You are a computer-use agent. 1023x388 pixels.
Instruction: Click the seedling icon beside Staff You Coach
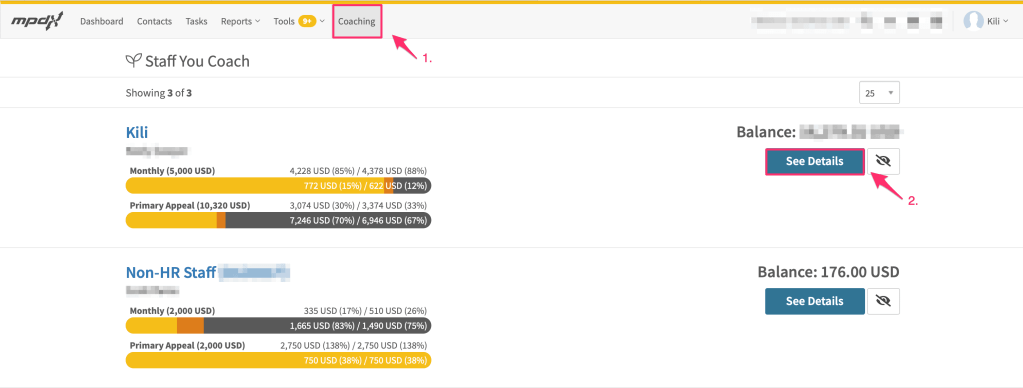tap(133, 61)
